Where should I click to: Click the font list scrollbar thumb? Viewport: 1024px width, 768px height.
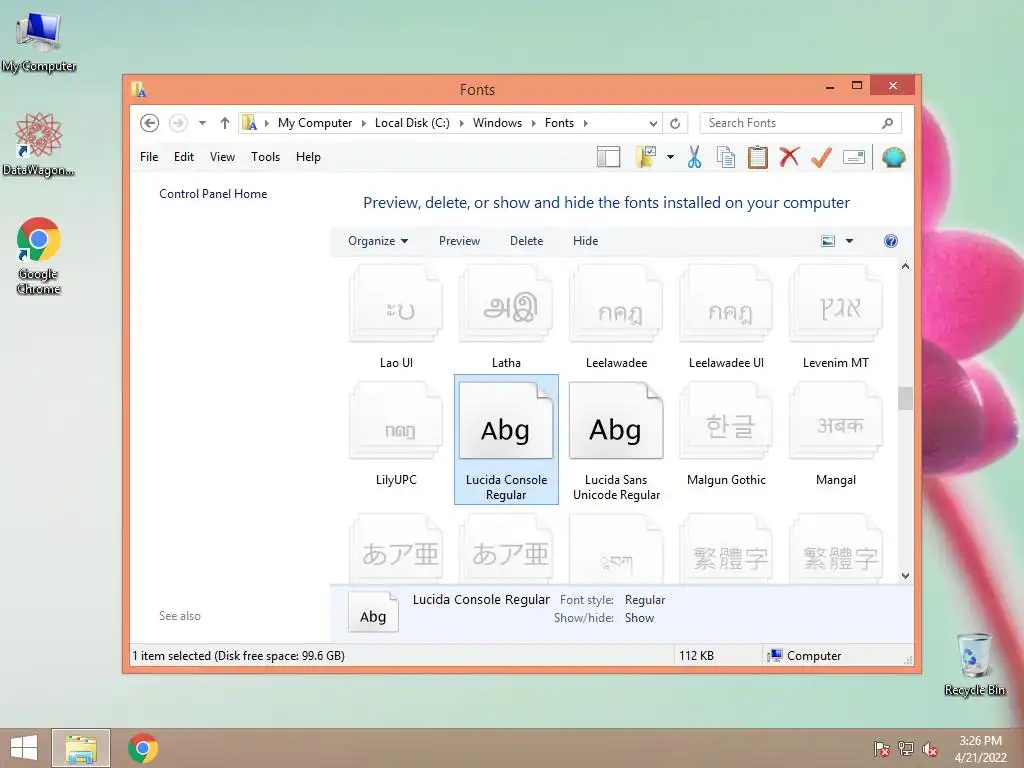pyautogui.click(x=905, y=398)
